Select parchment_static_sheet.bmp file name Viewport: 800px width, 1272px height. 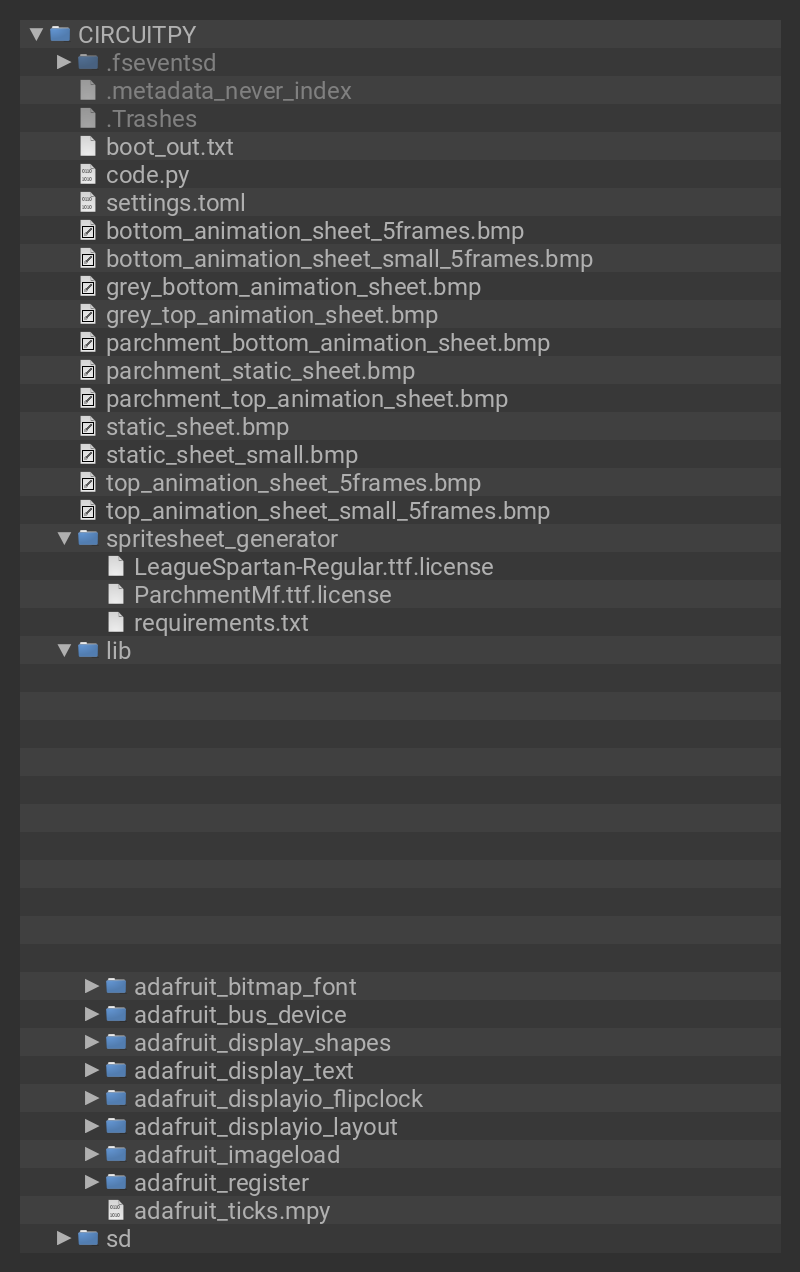point(260,371)
